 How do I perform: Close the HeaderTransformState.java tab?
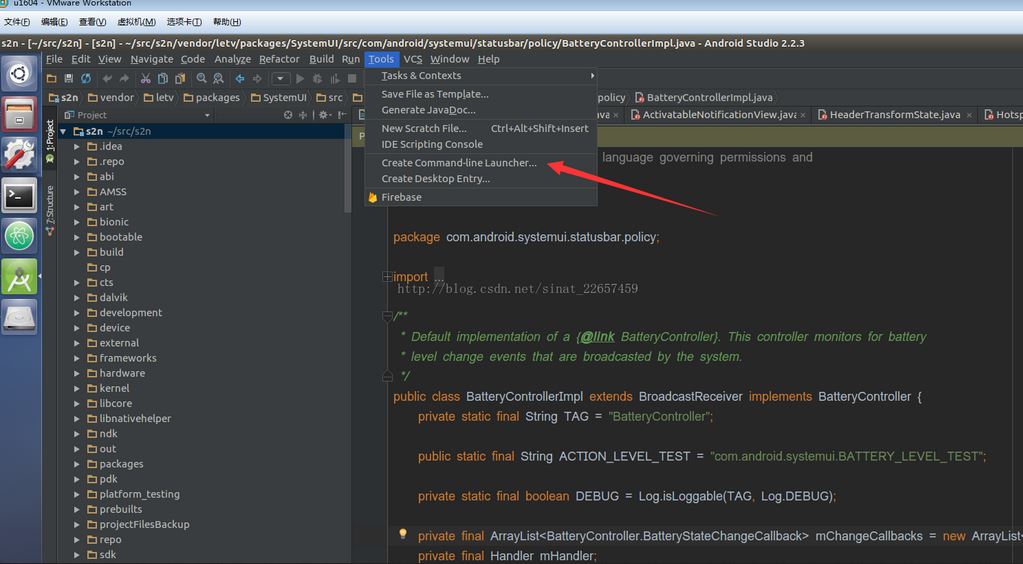pos(969,116)
